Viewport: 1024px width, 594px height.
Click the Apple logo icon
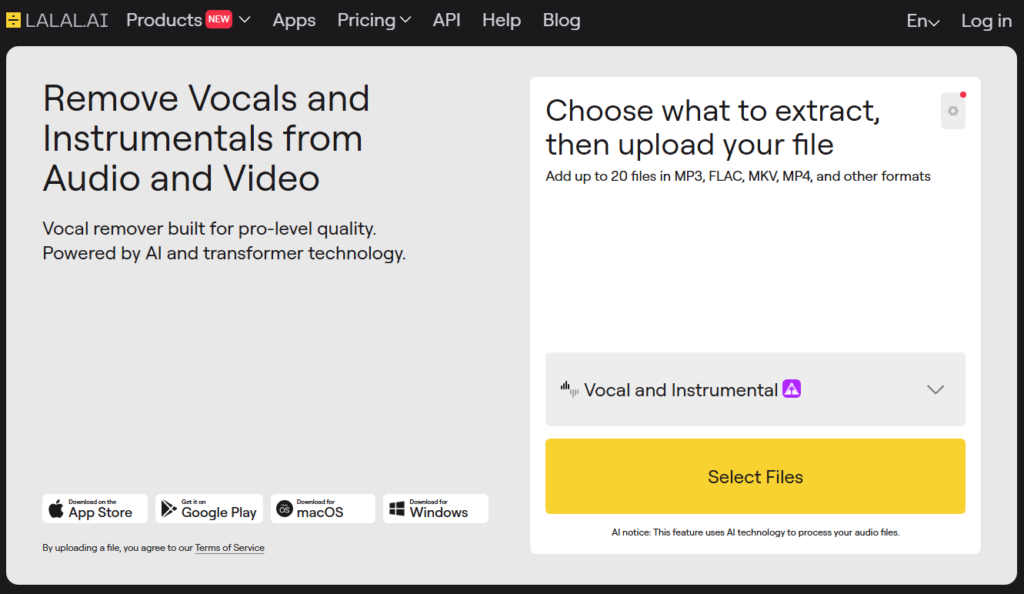point(56,508)
